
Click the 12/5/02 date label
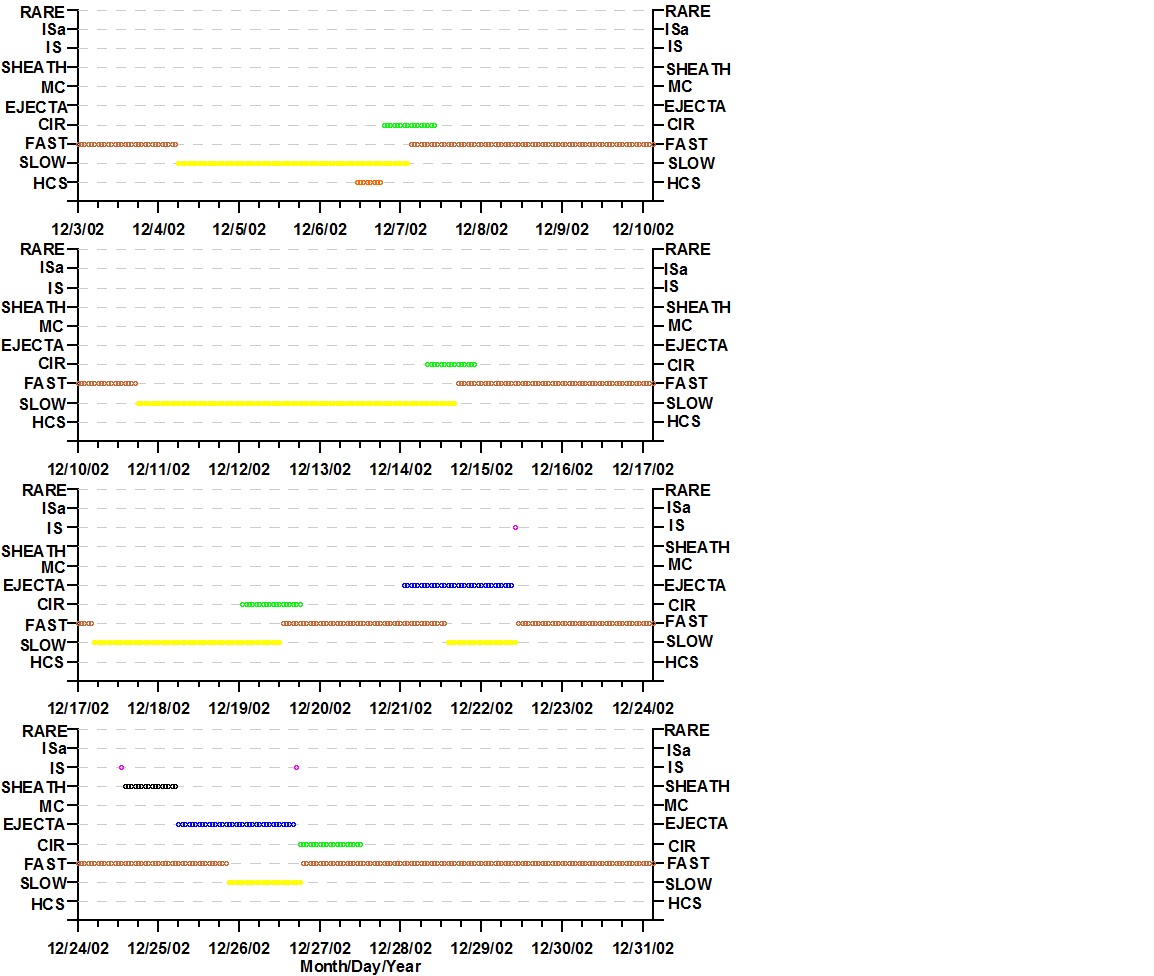click(x=239, y=230)
